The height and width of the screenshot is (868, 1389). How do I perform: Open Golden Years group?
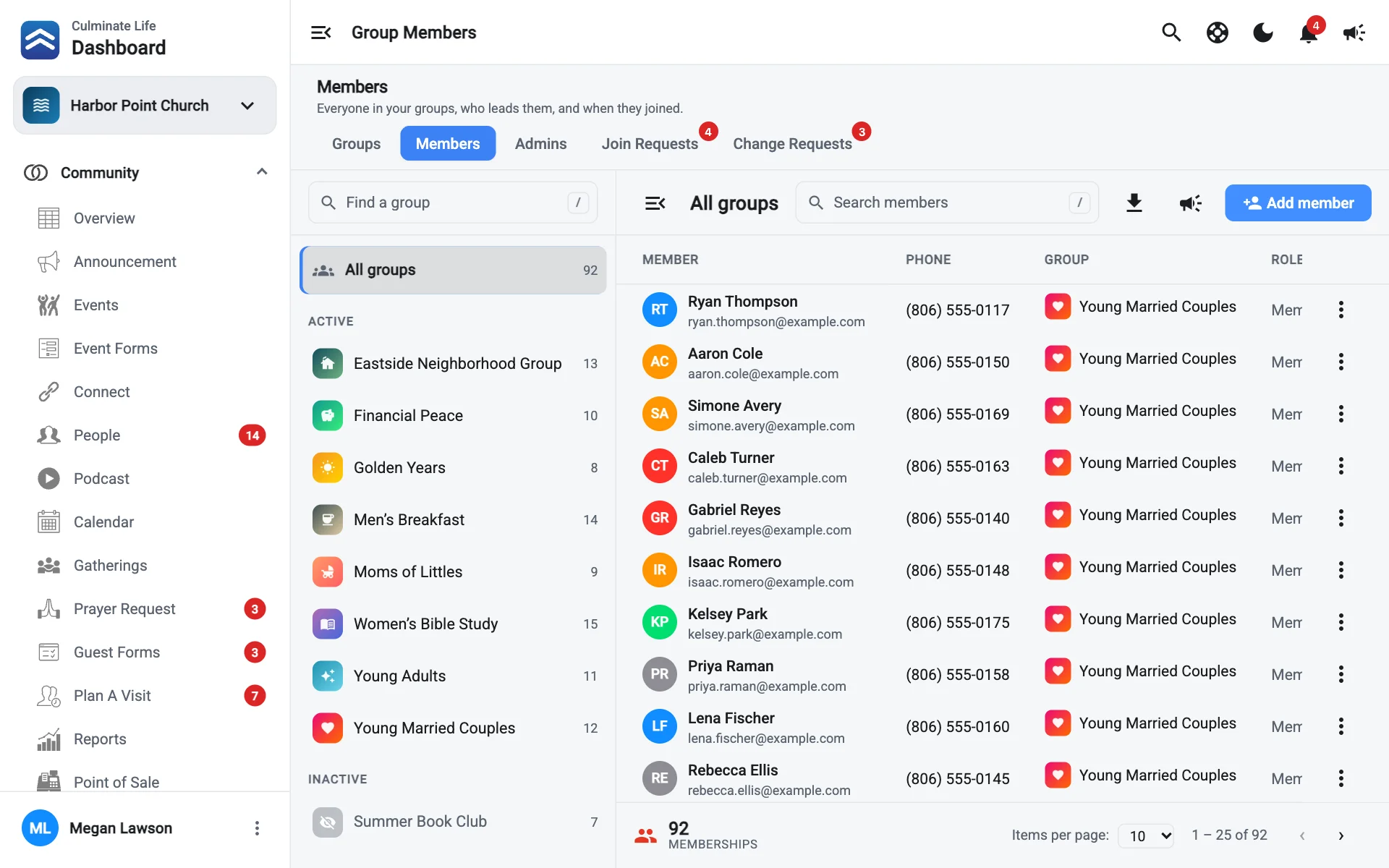(454, 467)
